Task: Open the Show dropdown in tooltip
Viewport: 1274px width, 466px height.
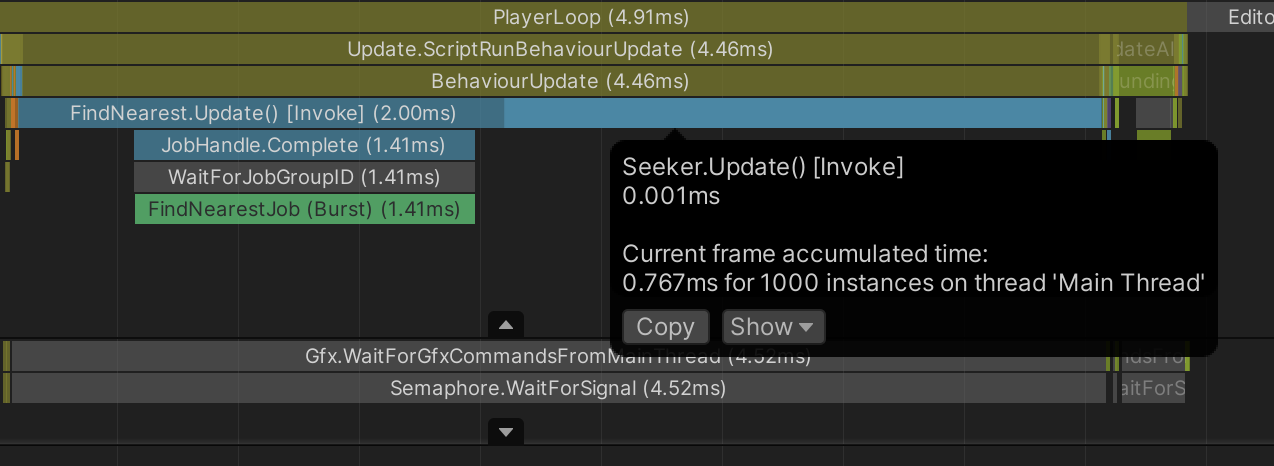Action: [x=773, y=327]
